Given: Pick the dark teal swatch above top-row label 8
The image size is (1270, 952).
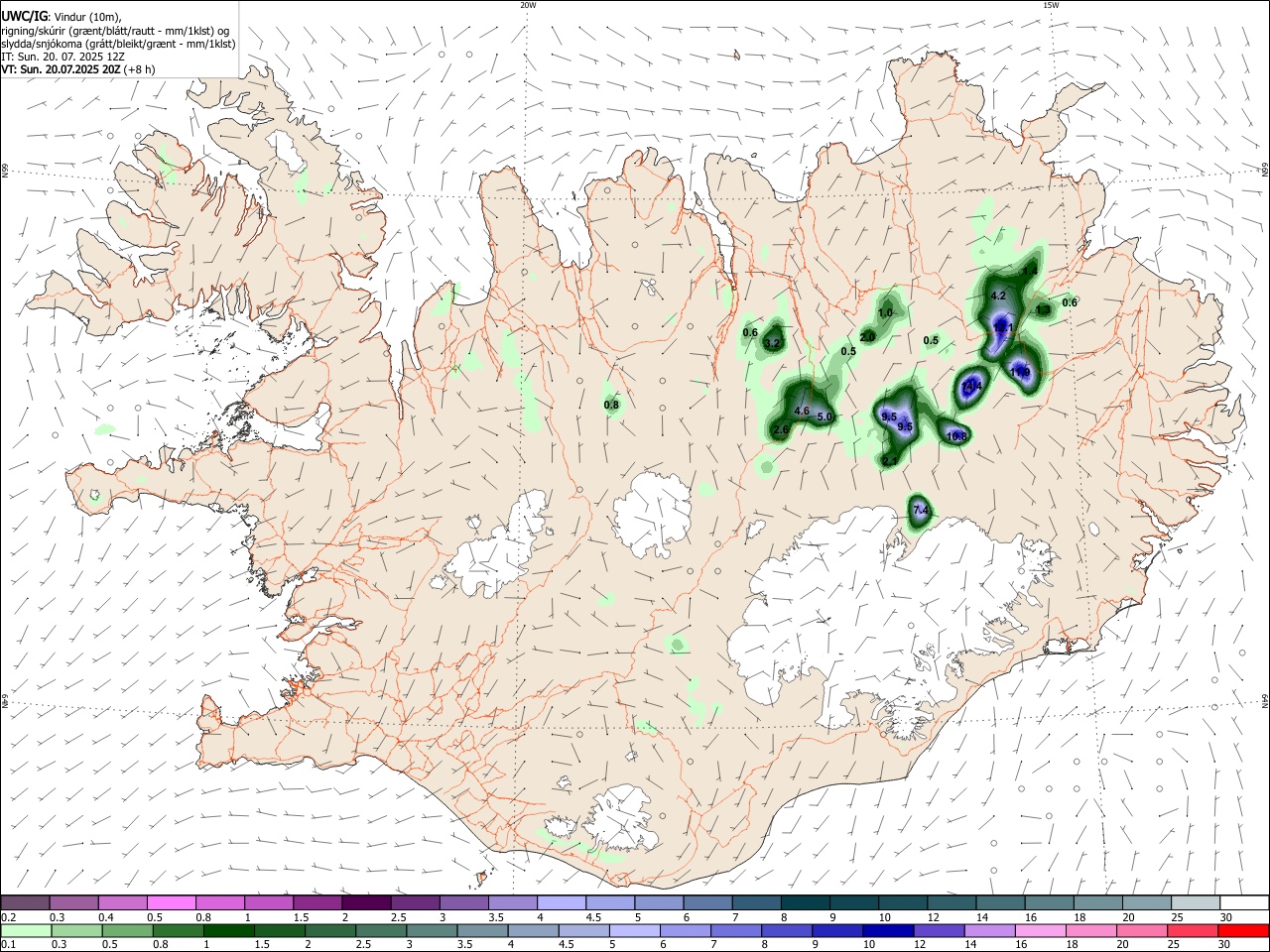Looking at the screenshot, I should pyautogui.click(x=805, y=902).
